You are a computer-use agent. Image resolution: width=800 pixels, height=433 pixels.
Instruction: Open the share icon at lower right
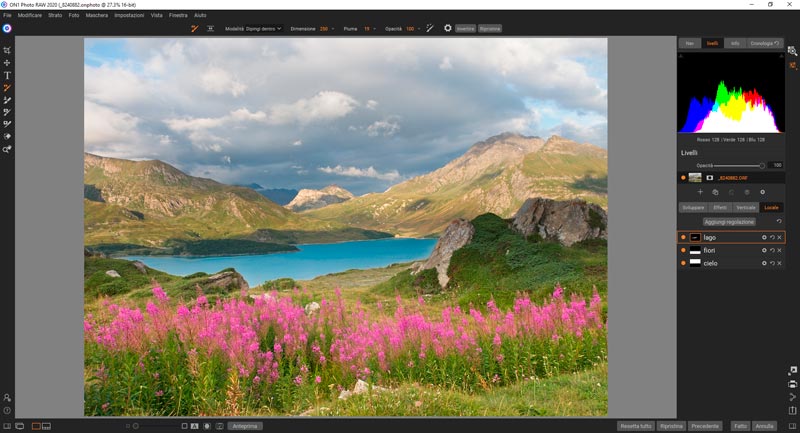792,397
